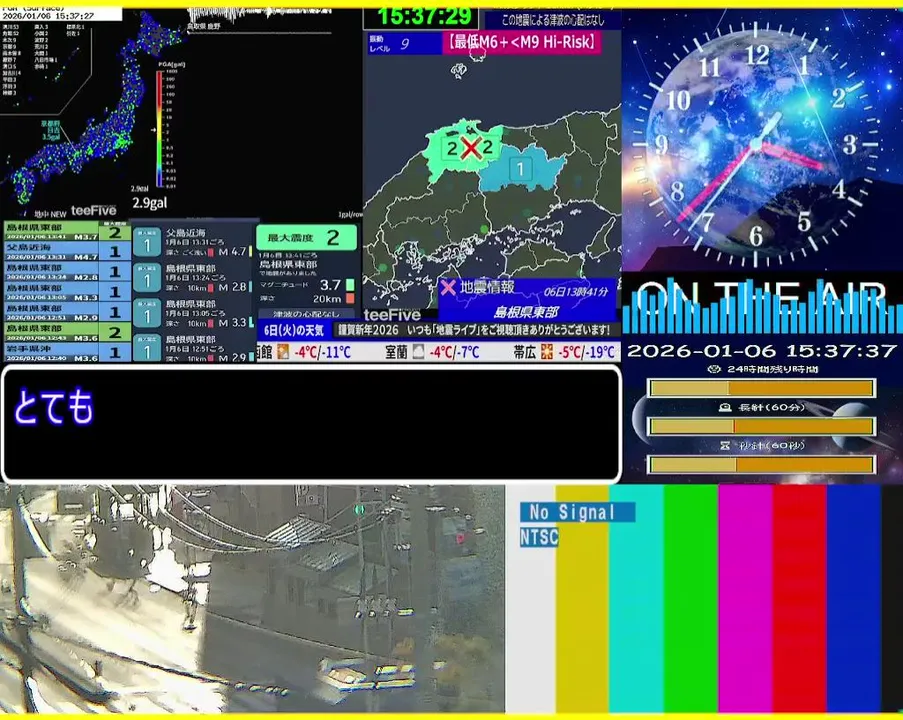Click the 【最低M6+<M9 Hi-Risk】 banner
The height and width of the screenshot is (720, 903).
point(522,43)
